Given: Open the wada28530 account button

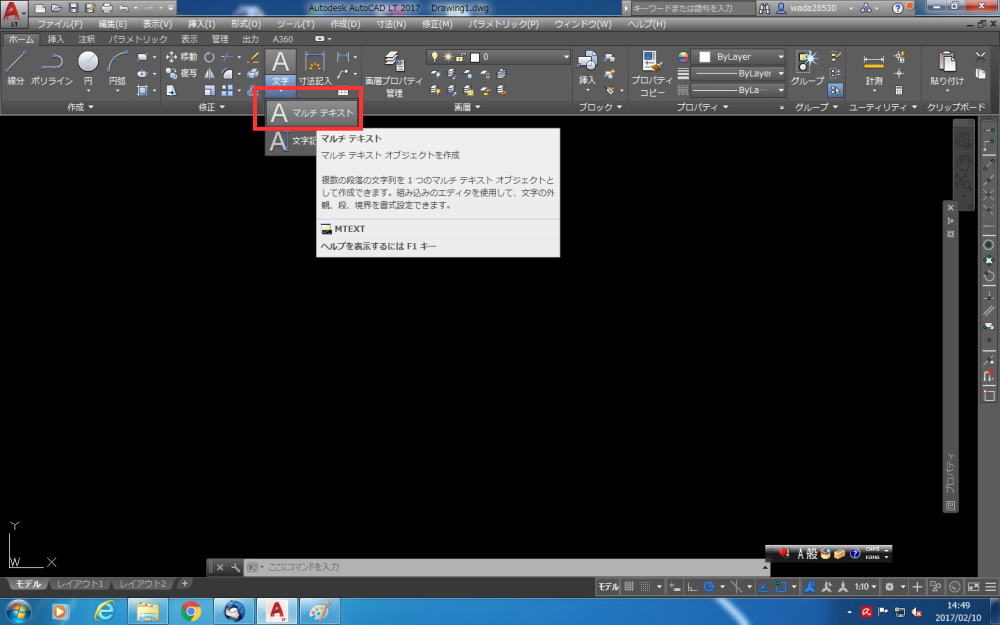Looking at the screenshot, I should 814,8.
